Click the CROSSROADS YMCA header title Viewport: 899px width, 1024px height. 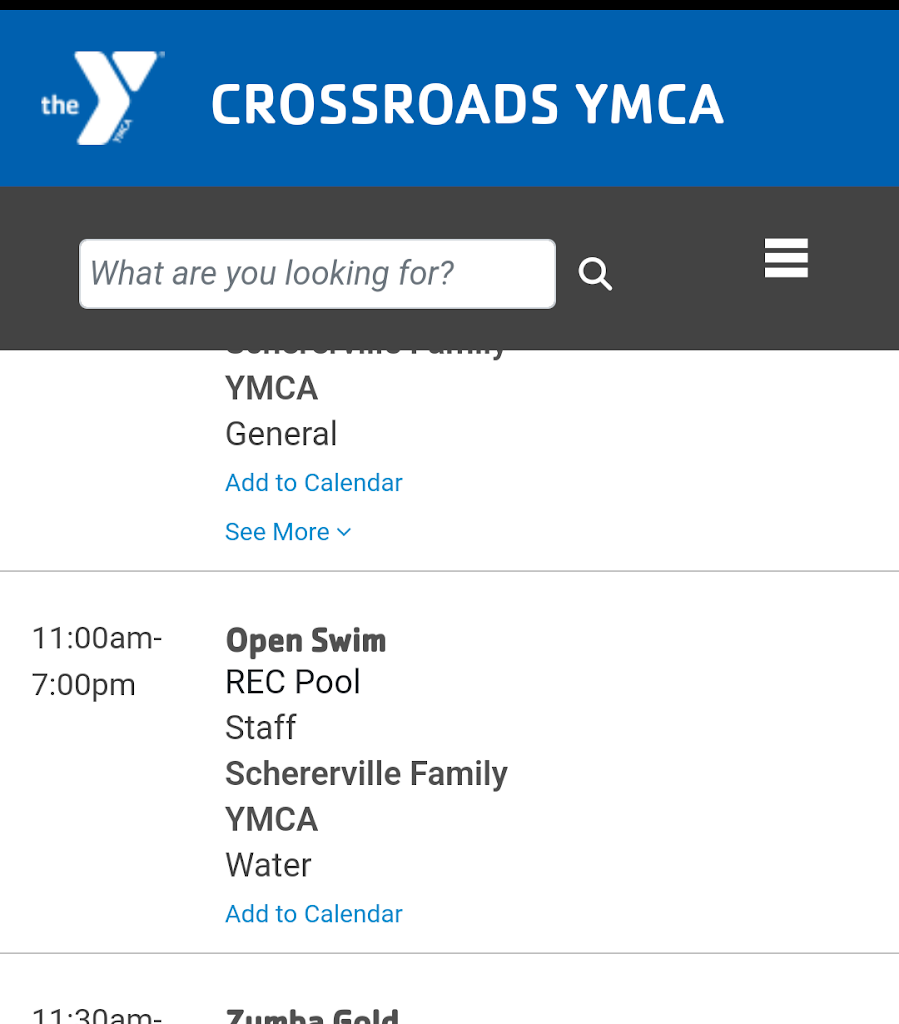click(467, 105)
